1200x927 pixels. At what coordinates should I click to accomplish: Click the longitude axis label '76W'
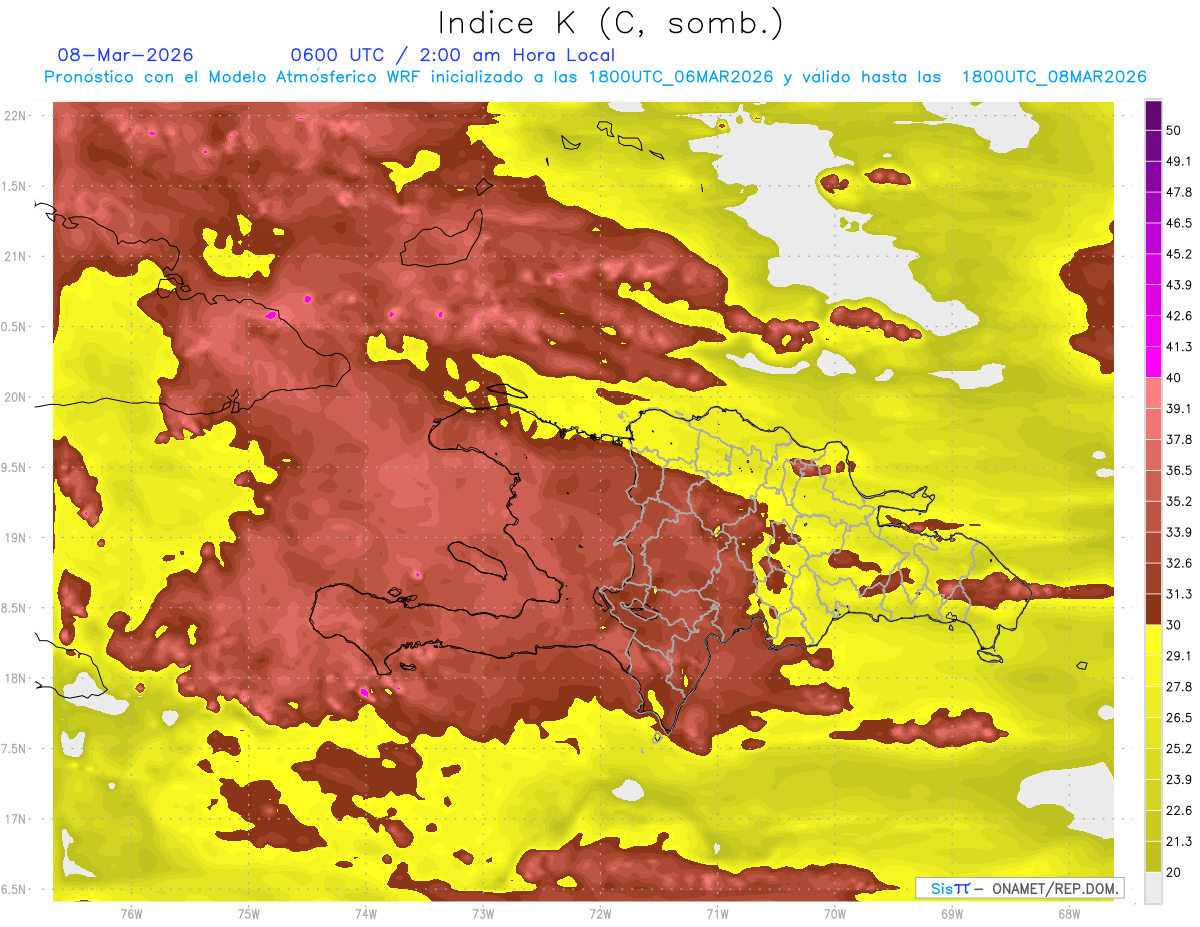tap(131, 913)
